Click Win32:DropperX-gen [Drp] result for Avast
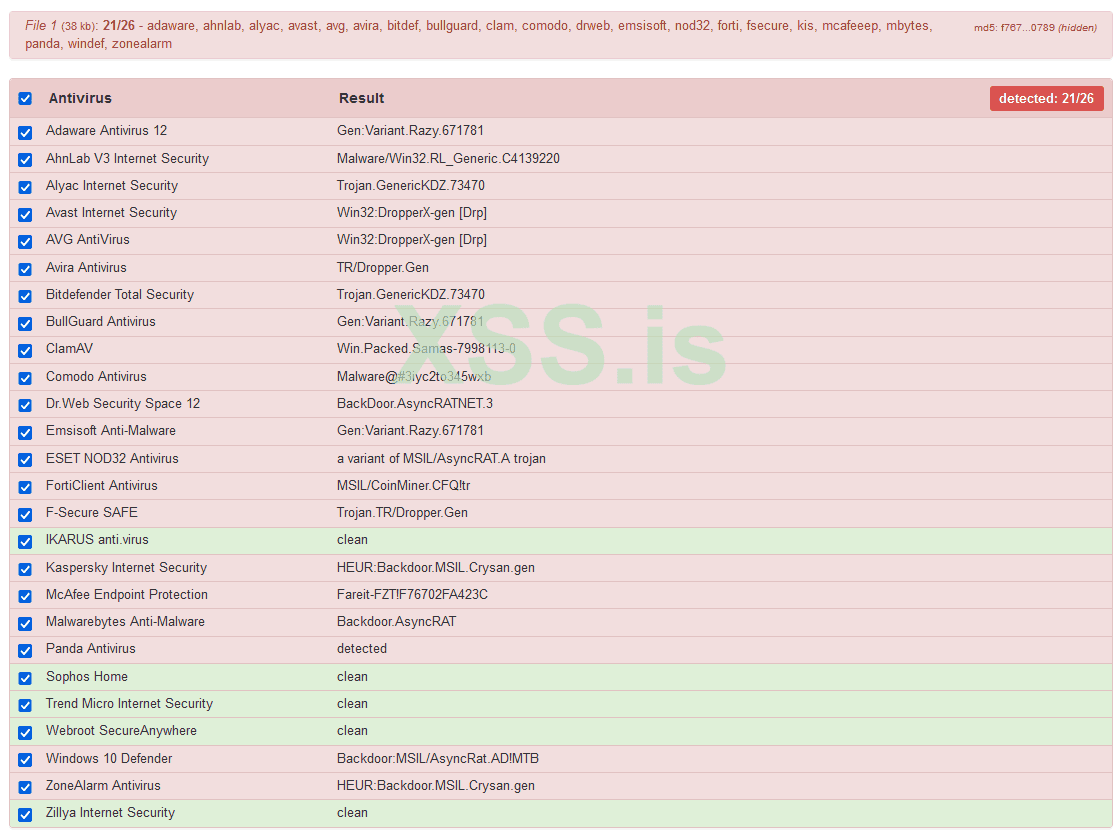 (x=412, y=212)
